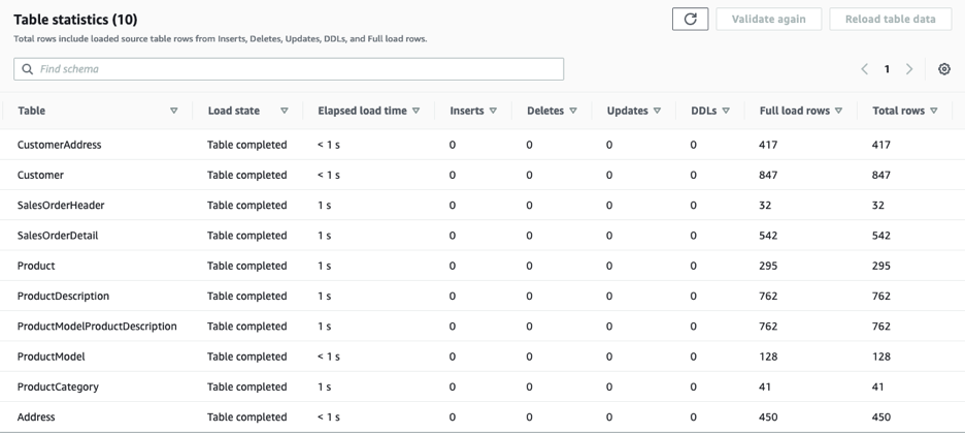
Task: Click the refresh table statistics button
Action: pyautogui.click(x=690, y=19)
